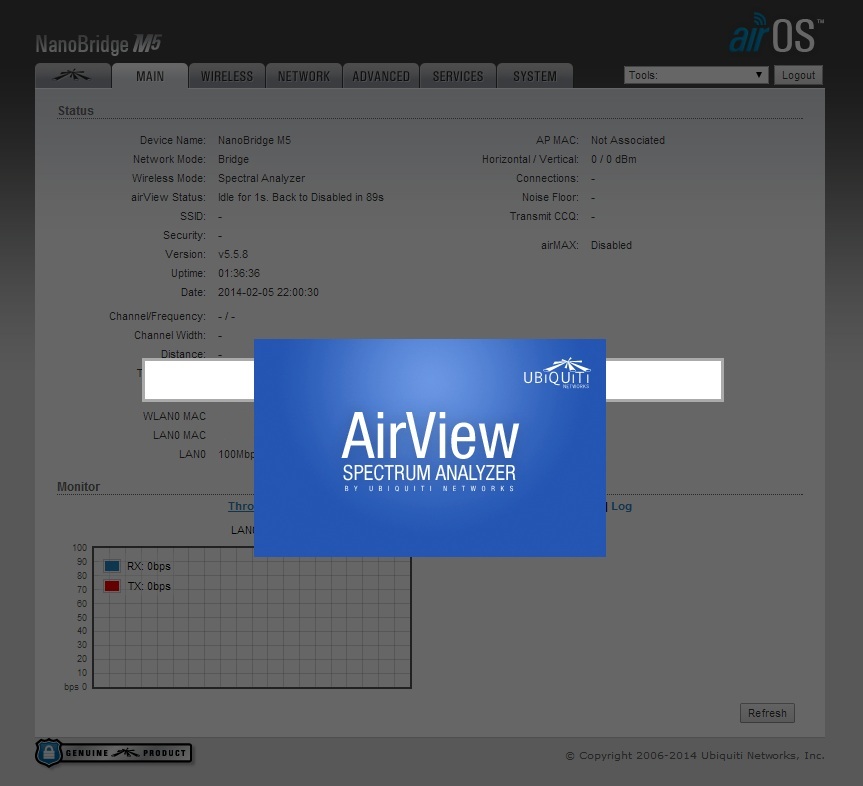Click the airView Status idle text

[301, 197]
